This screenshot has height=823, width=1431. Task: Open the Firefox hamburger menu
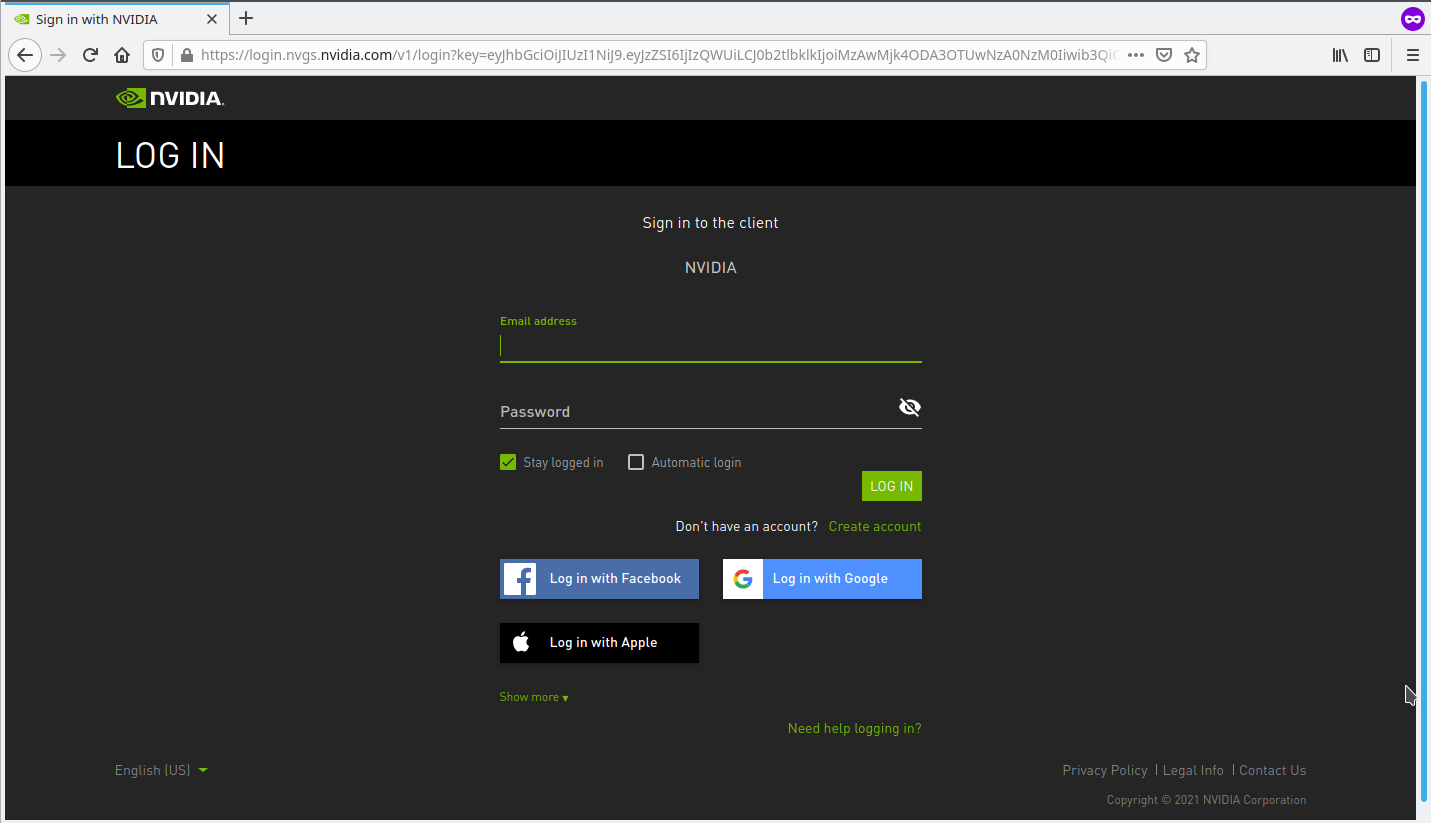(1412, 55)
